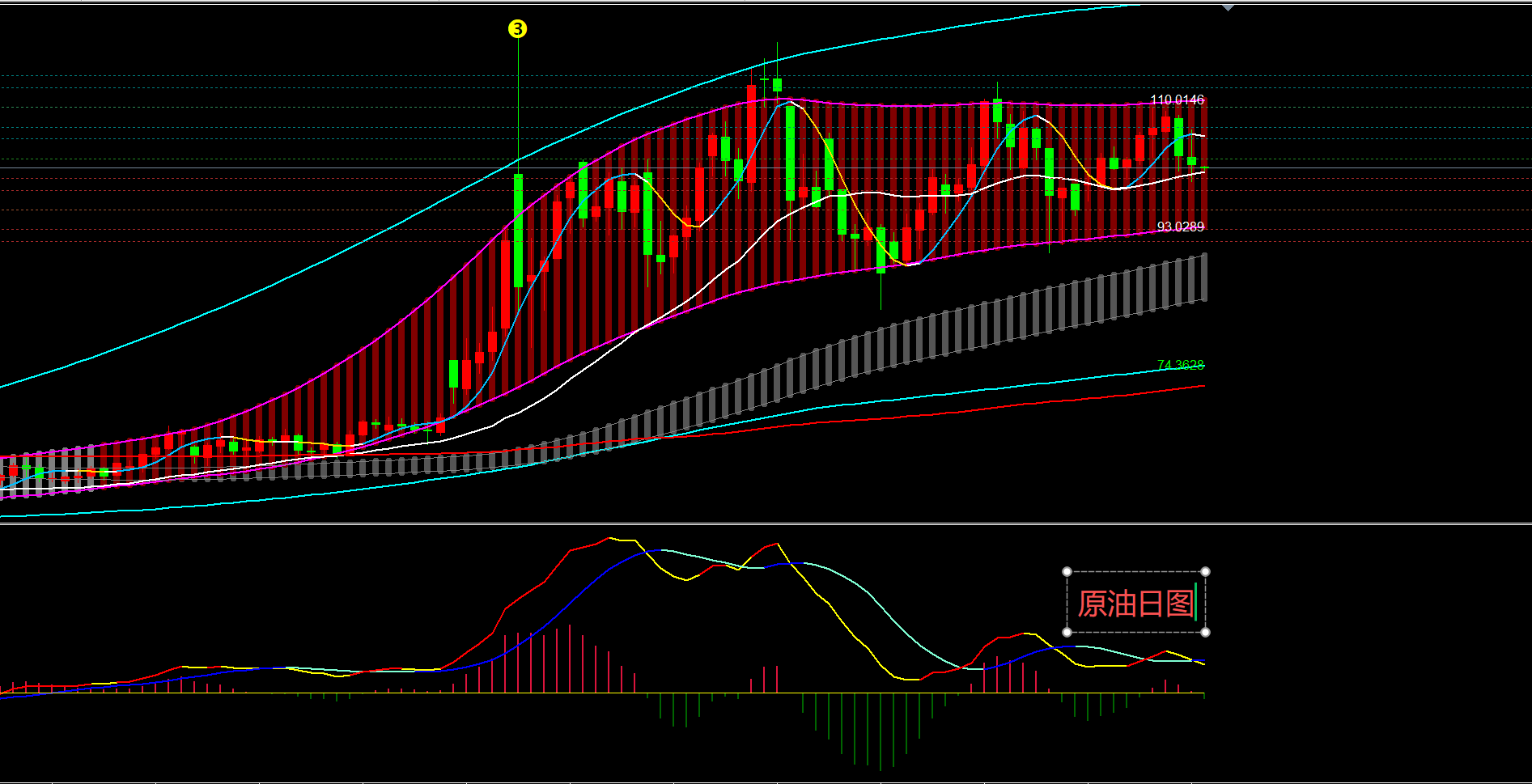Click the chart shift triangle marker at top
Image resolution: width=1532 pixels, height=784 pixels.
click(1228, 7)
